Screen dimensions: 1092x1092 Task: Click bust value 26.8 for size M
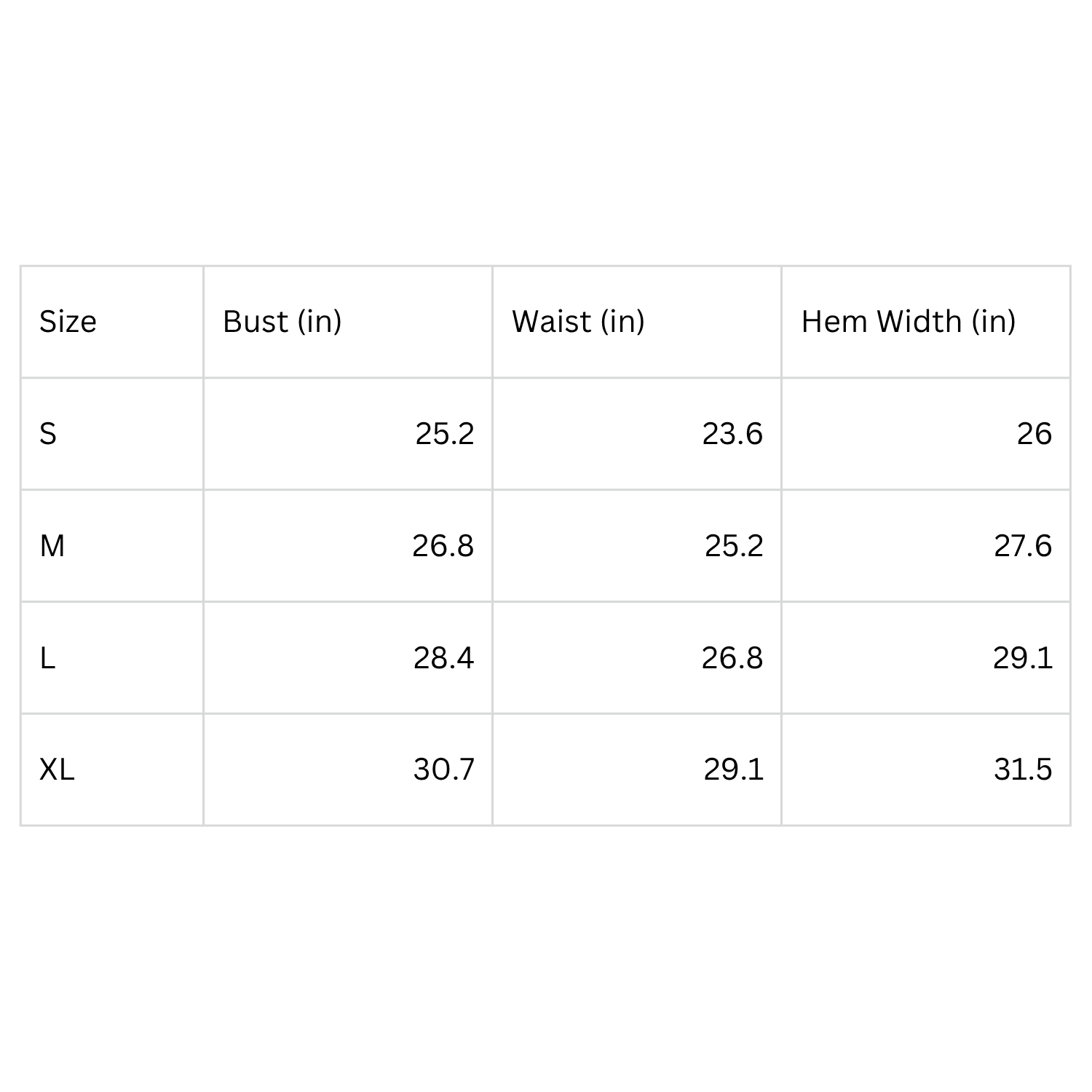click(x=443, y=546)
